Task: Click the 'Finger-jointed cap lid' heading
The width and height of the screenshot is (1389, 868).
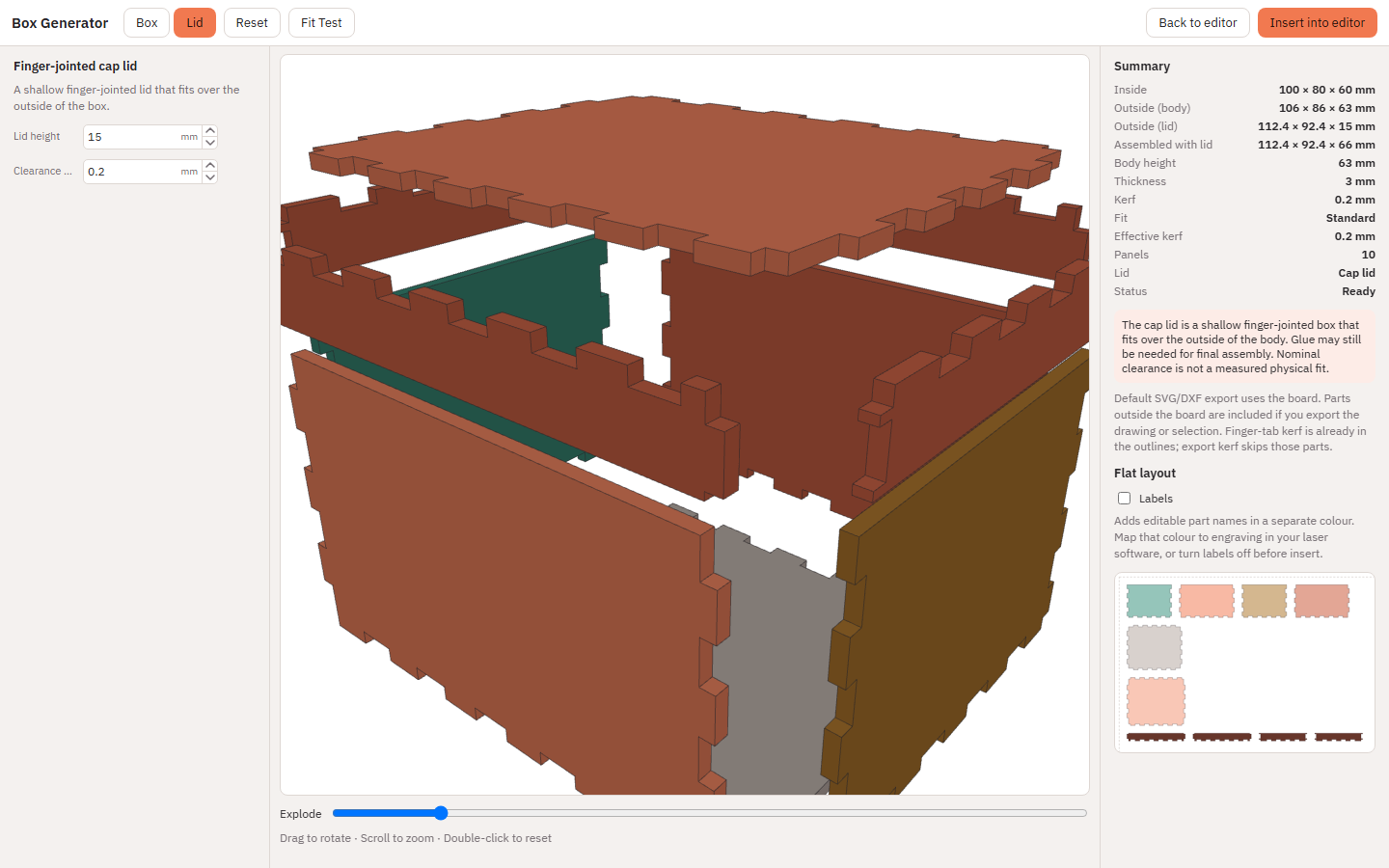Action: (x=75, y=66)
